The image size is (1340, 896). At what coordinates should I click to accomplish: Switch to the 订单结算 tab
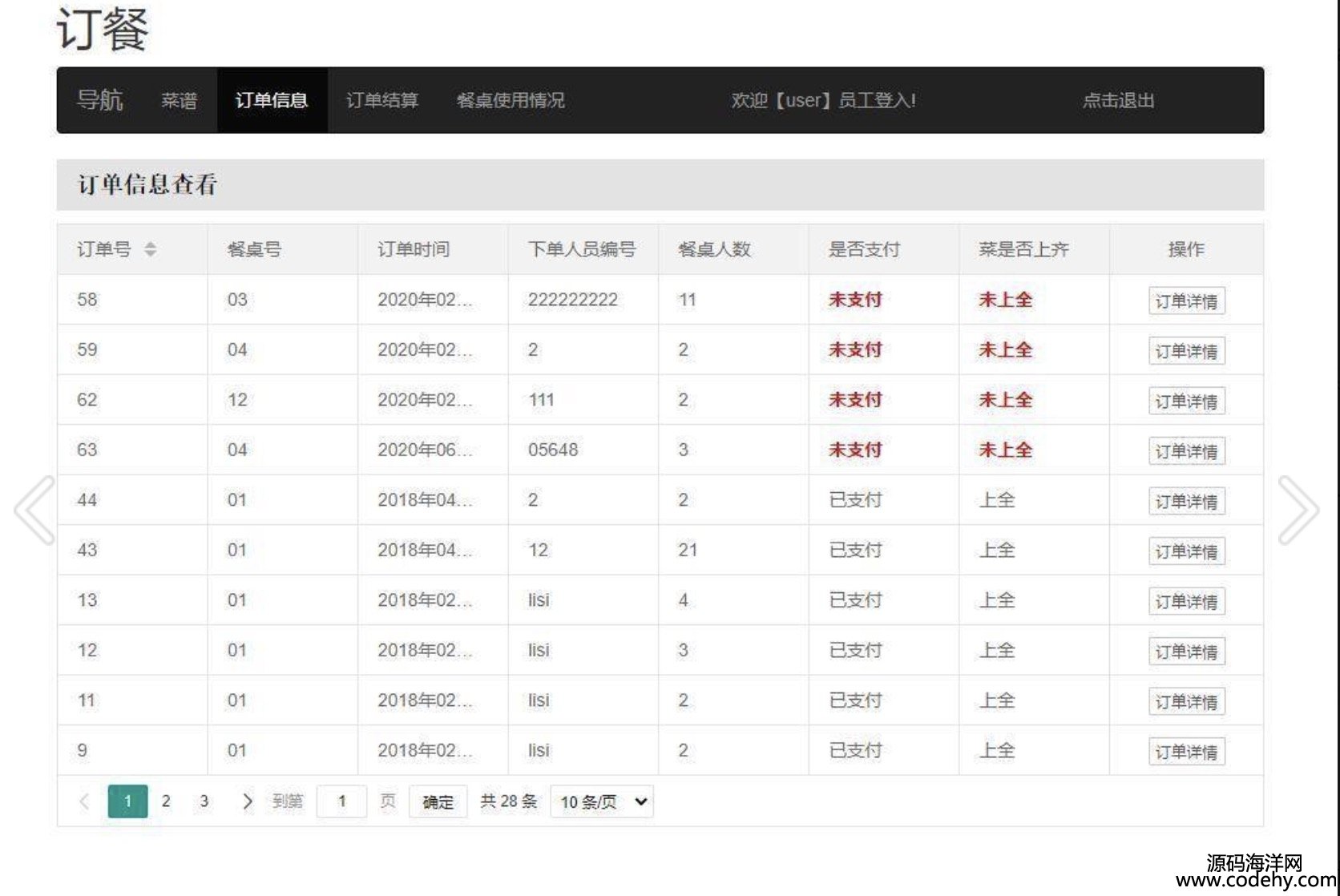click(381, 100)
